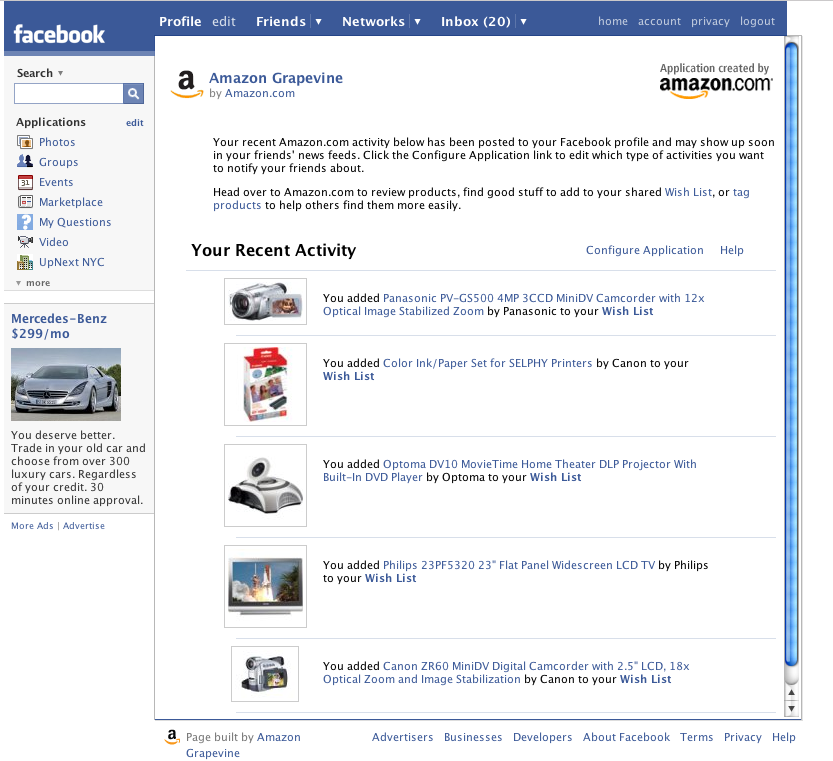Image resolution: width=833 pixels, height=761 pixels.
Task: Open the Photos application icon
Action: pos(25,142)
